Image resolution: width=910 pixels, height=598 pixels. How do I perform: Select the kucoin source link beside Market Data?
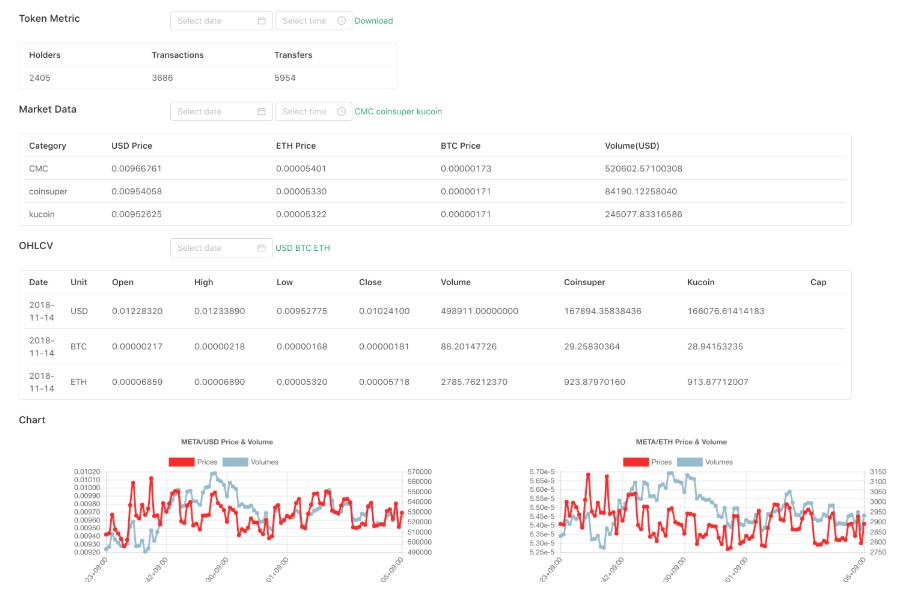pos(430,112)
